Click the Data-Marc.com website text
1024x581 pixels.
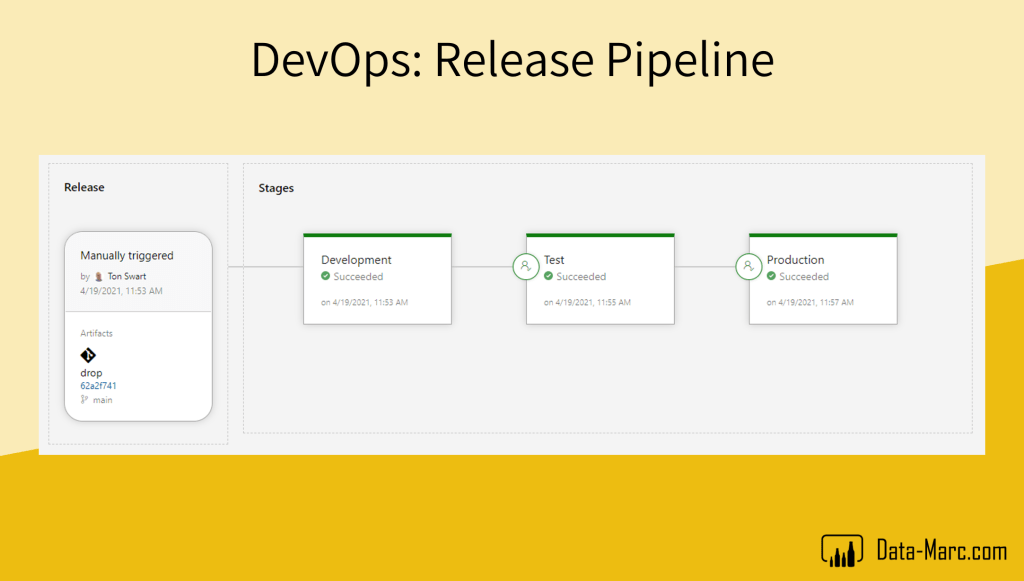click(941, 551)
